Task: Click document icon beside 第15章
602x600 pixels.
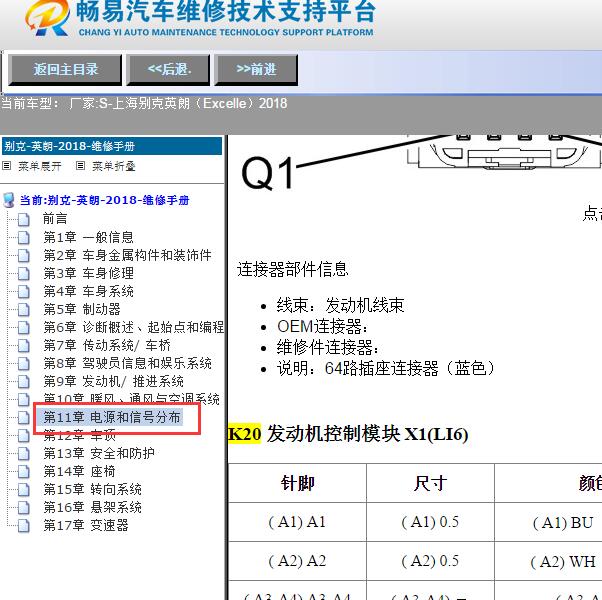Action: 24,490
